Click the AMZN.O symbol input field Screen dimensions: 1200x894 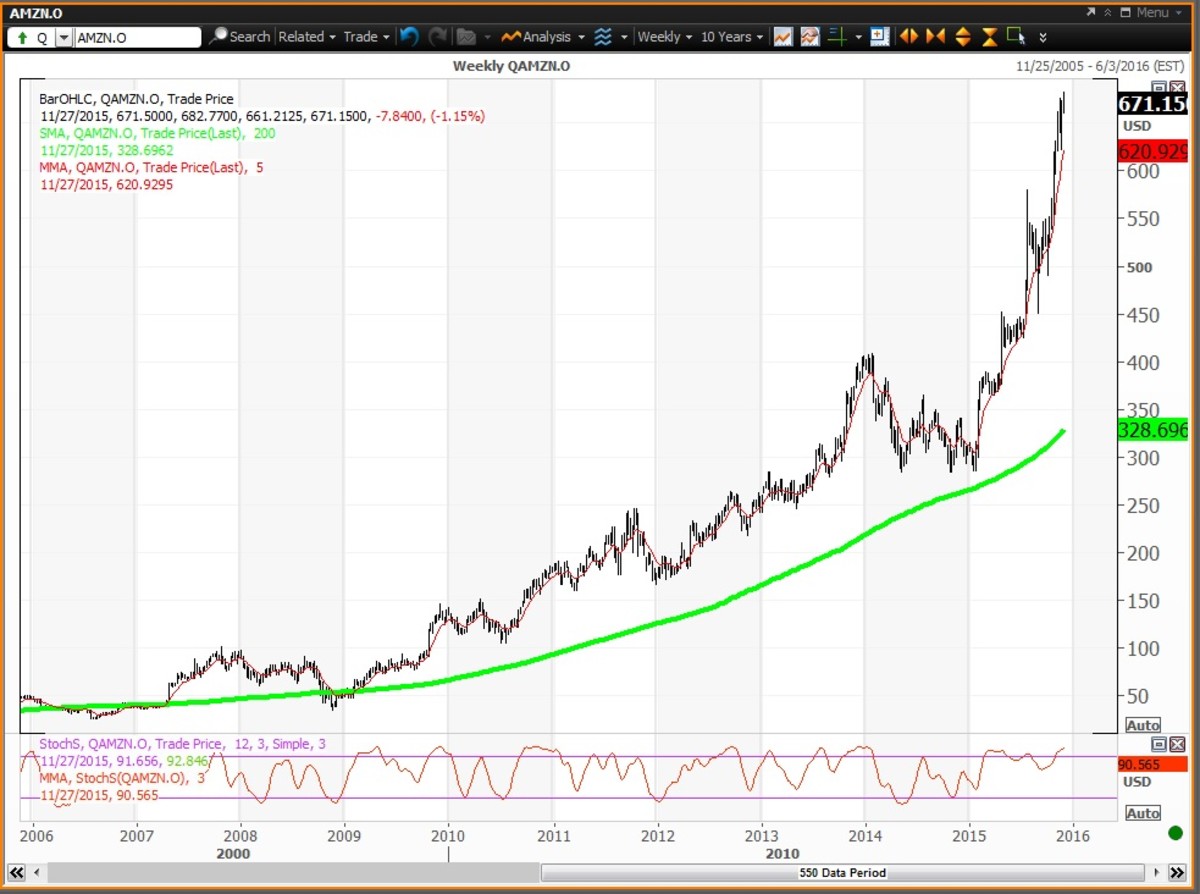[x=137, y=38]
